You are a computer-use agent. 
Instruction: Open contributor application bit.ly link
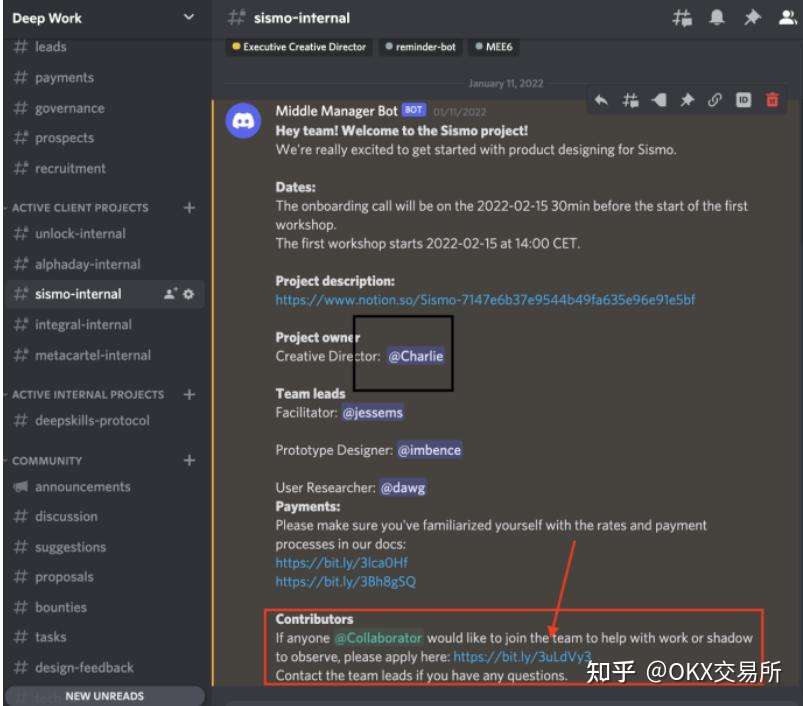tap(522, 657)
